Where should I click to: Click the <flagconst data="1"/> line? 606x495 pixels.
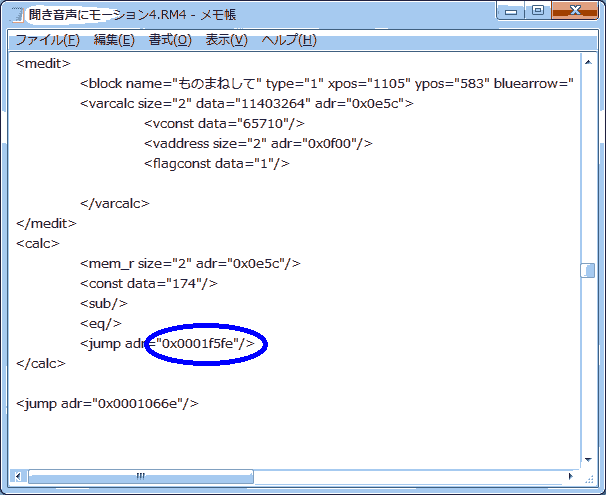point(216,164)
